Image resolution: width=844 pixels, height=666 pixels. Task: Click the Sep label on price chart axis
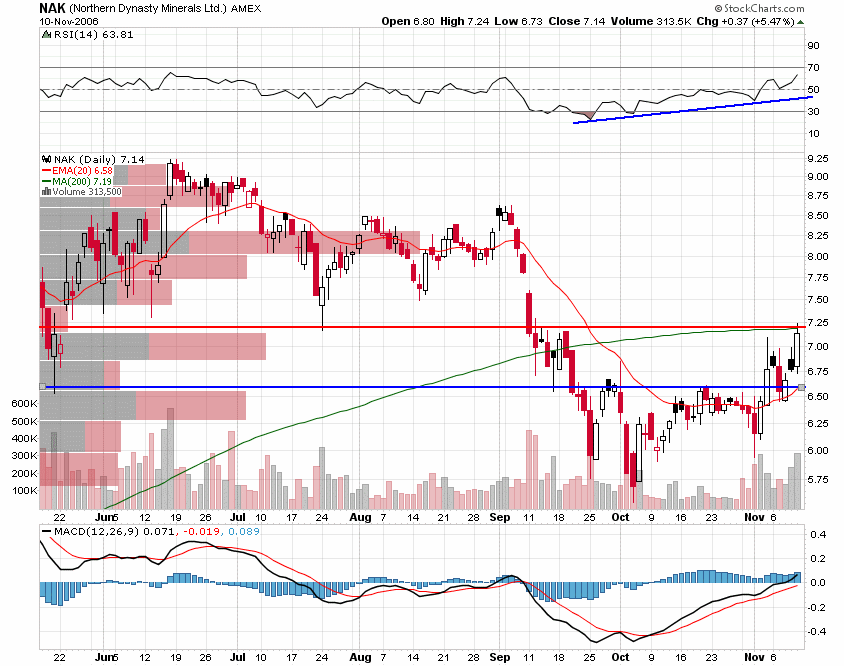click(x=500, y=517)
